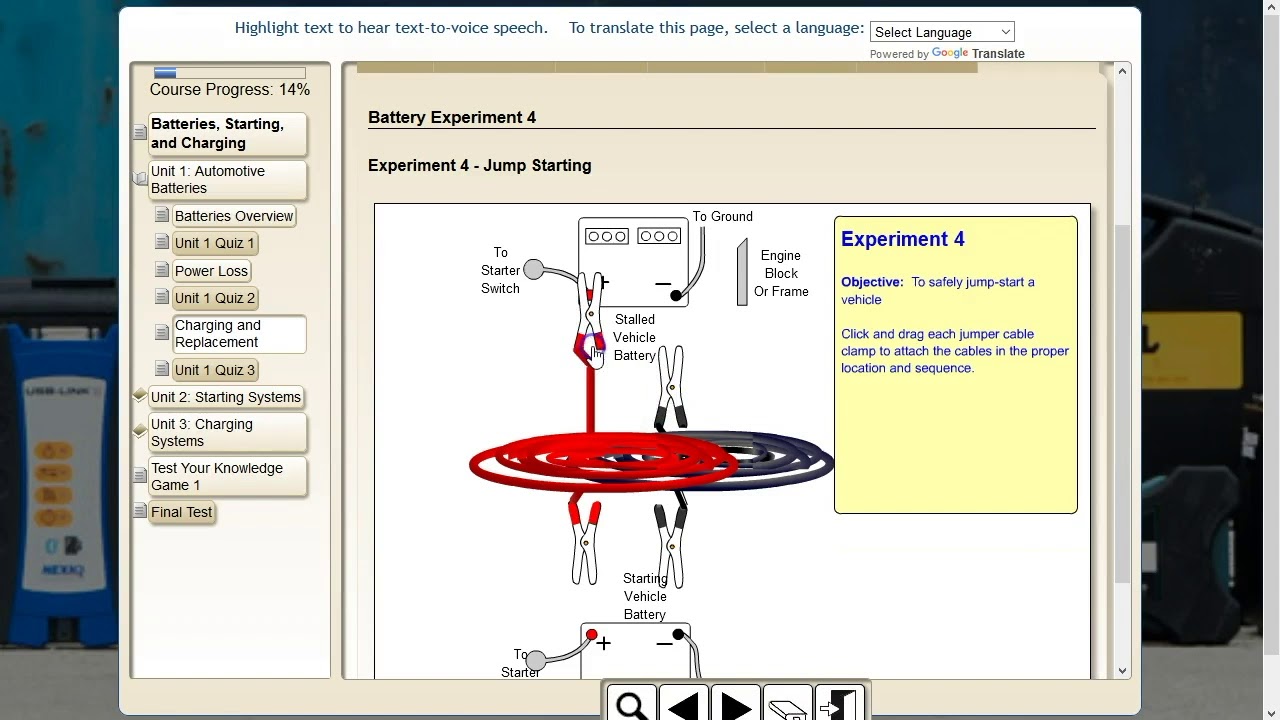Click lower black jumper cable clamp
The height and width of the screenshot is (720, 1280).
click(x=671, y=545)
